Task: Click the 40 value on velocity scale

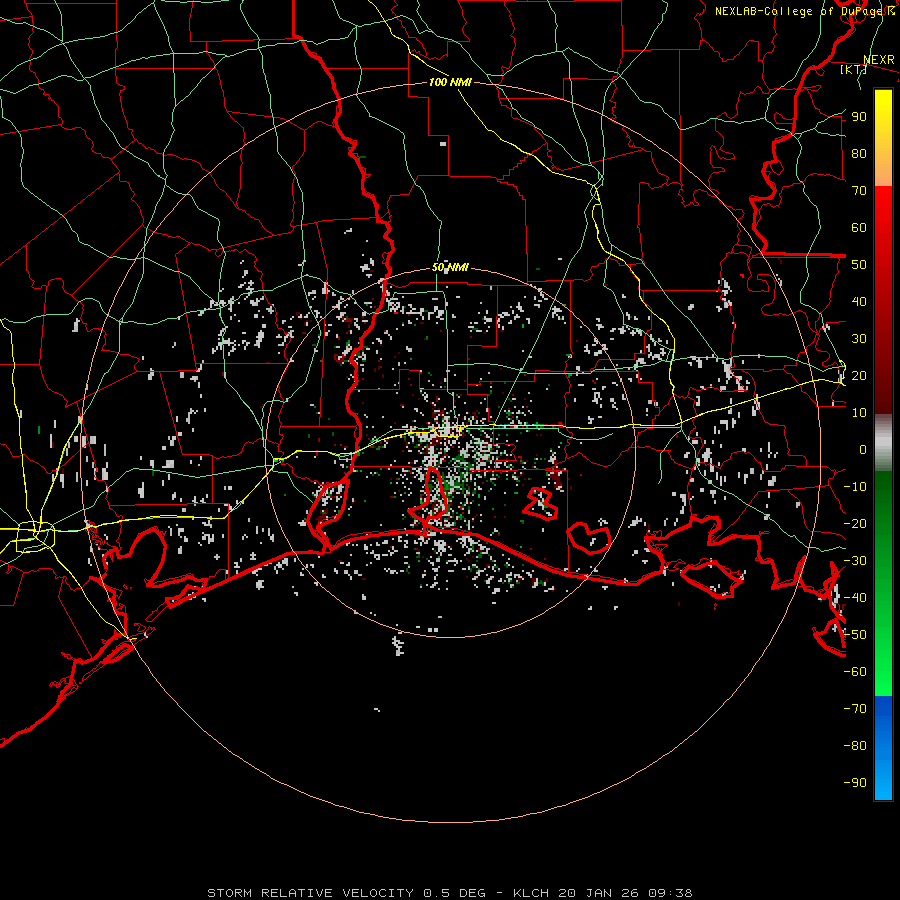Action: (859, 301)
